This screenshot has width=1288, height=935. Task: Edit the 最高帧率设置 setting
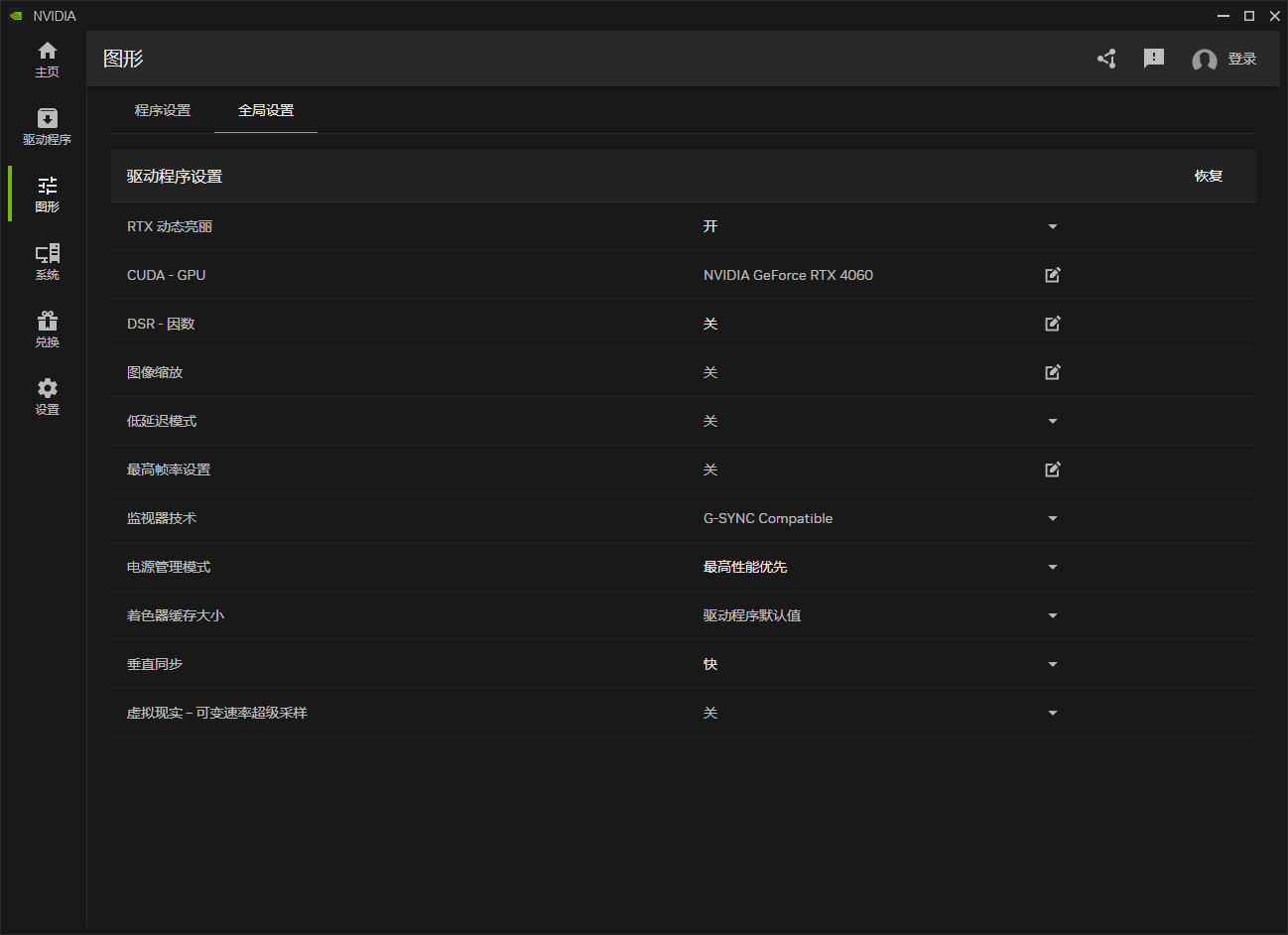point(1053,469)
